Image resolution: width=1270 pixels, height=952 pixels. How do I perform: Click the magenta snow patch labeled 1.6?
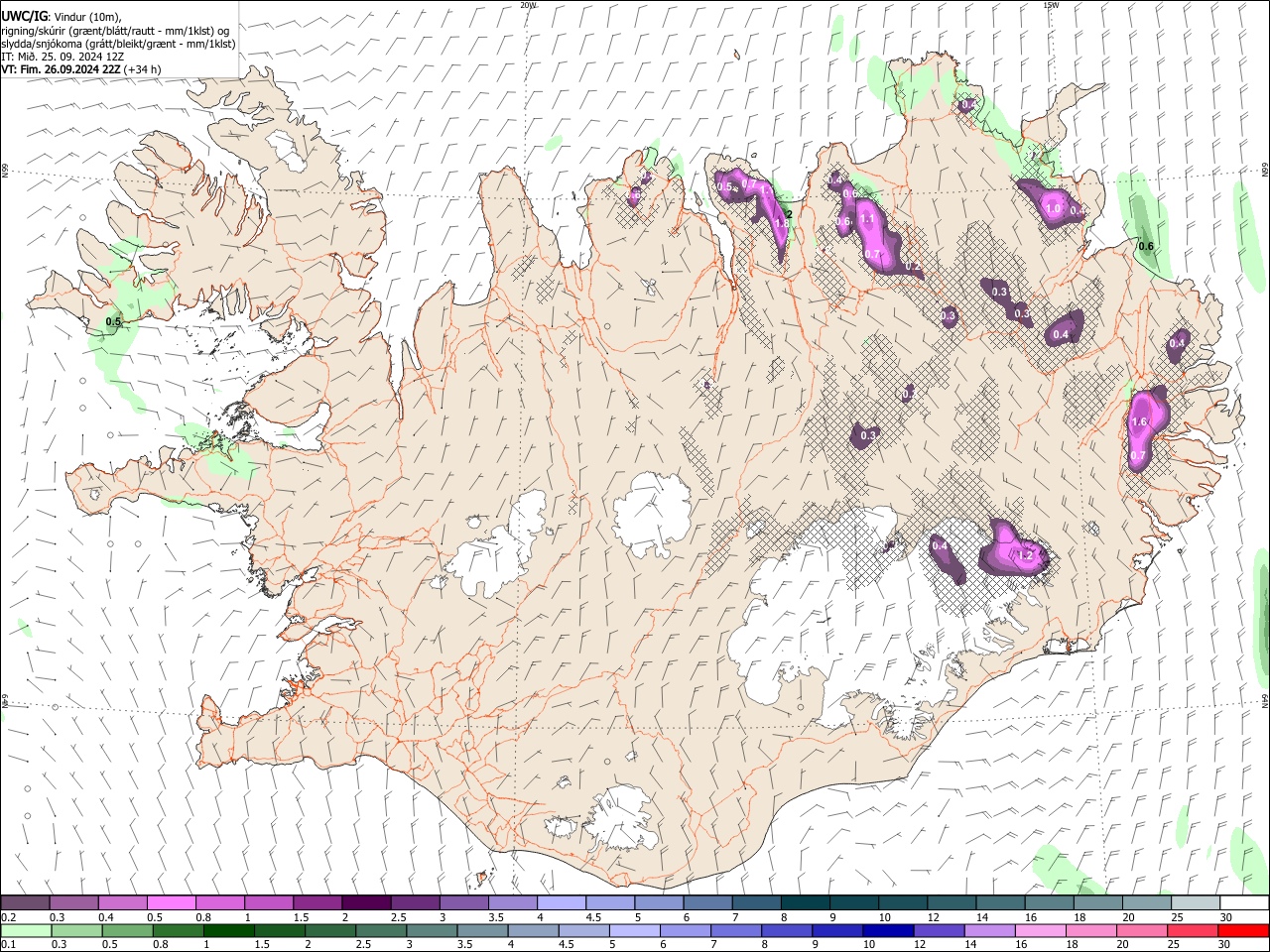1148,428
